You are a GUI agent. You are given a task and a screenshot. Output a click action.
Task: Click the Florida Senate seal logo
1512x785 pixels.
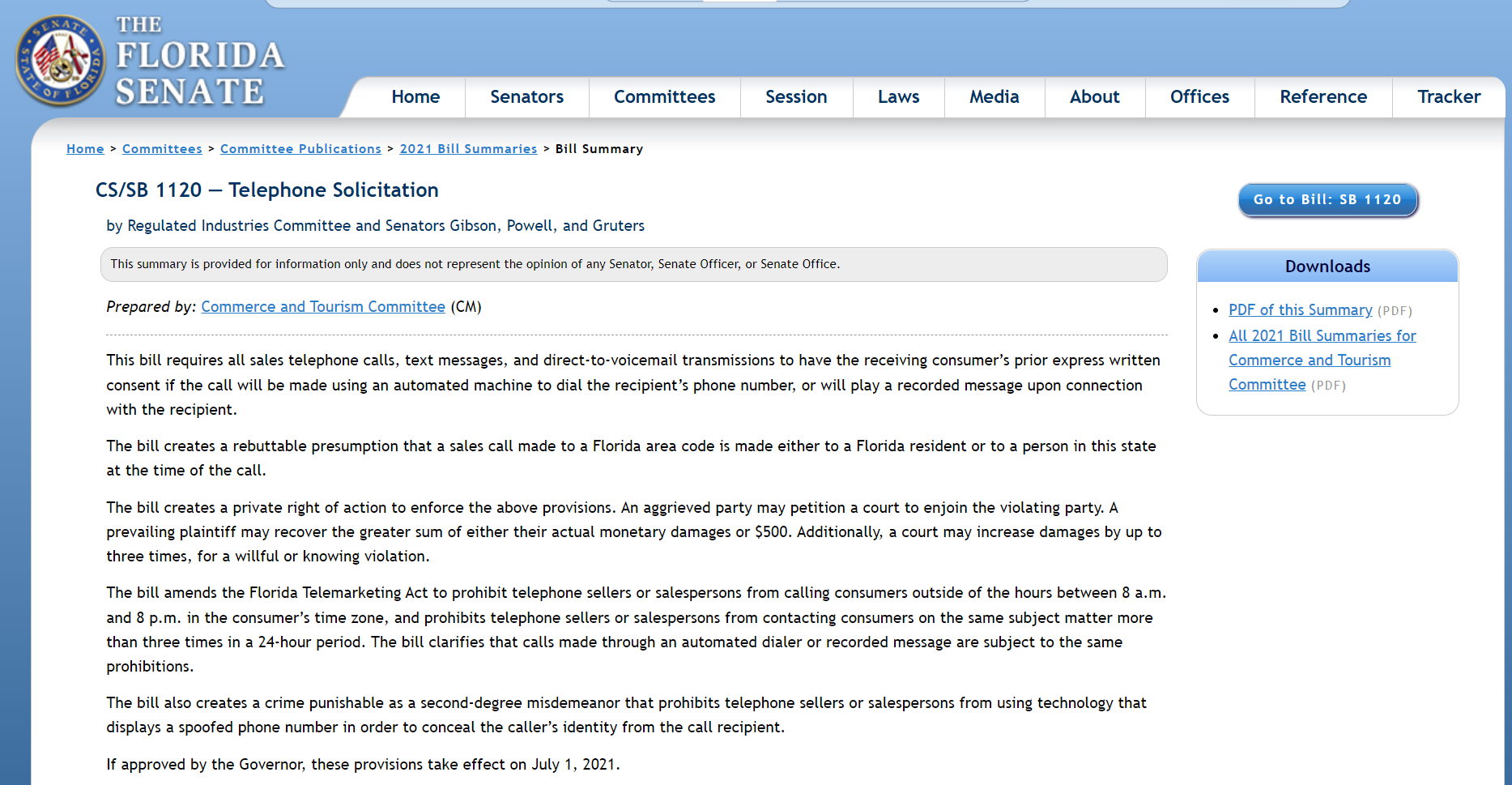60,61
